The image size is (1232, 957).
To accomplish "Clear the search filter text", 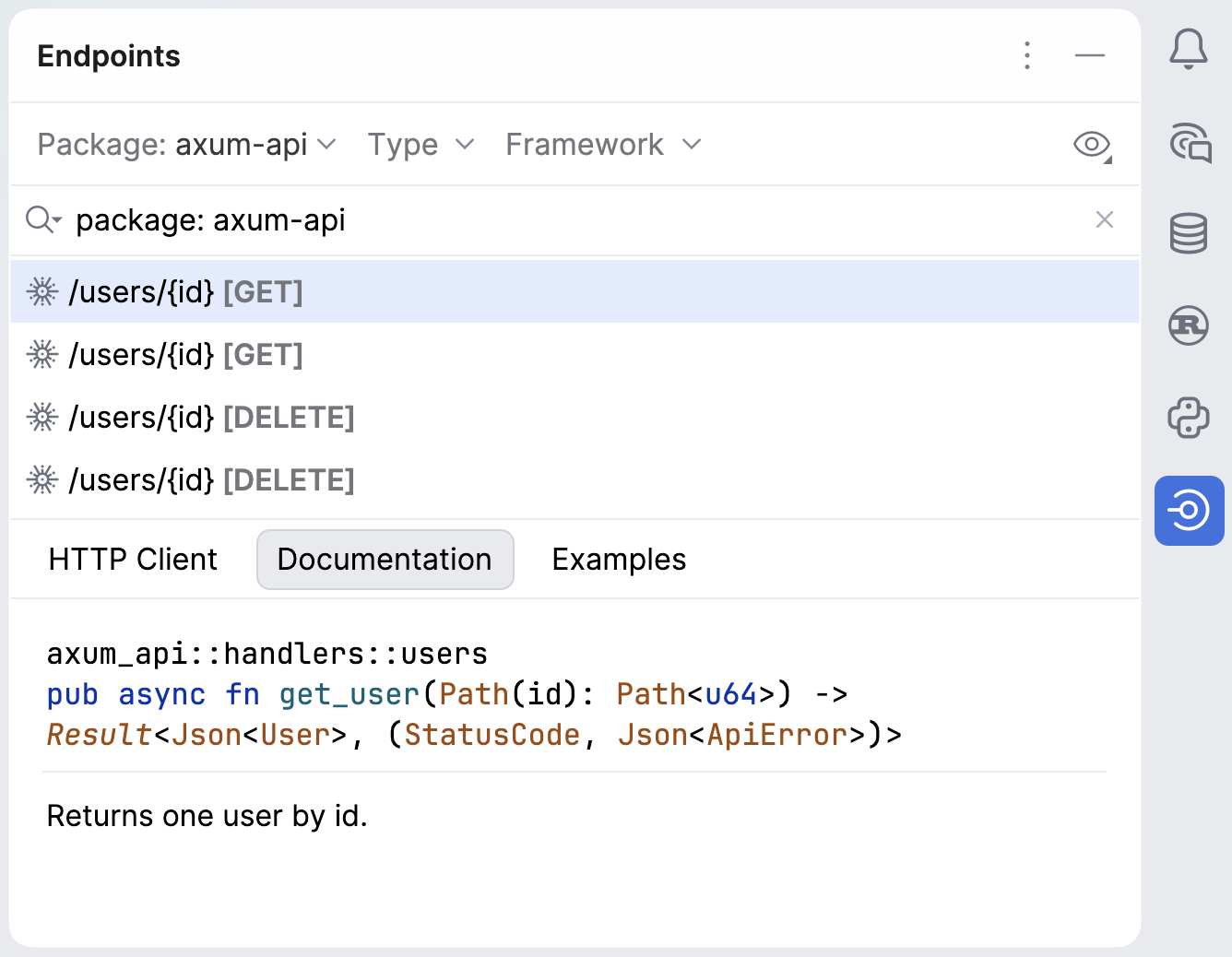I will (x=1105, y=219).
